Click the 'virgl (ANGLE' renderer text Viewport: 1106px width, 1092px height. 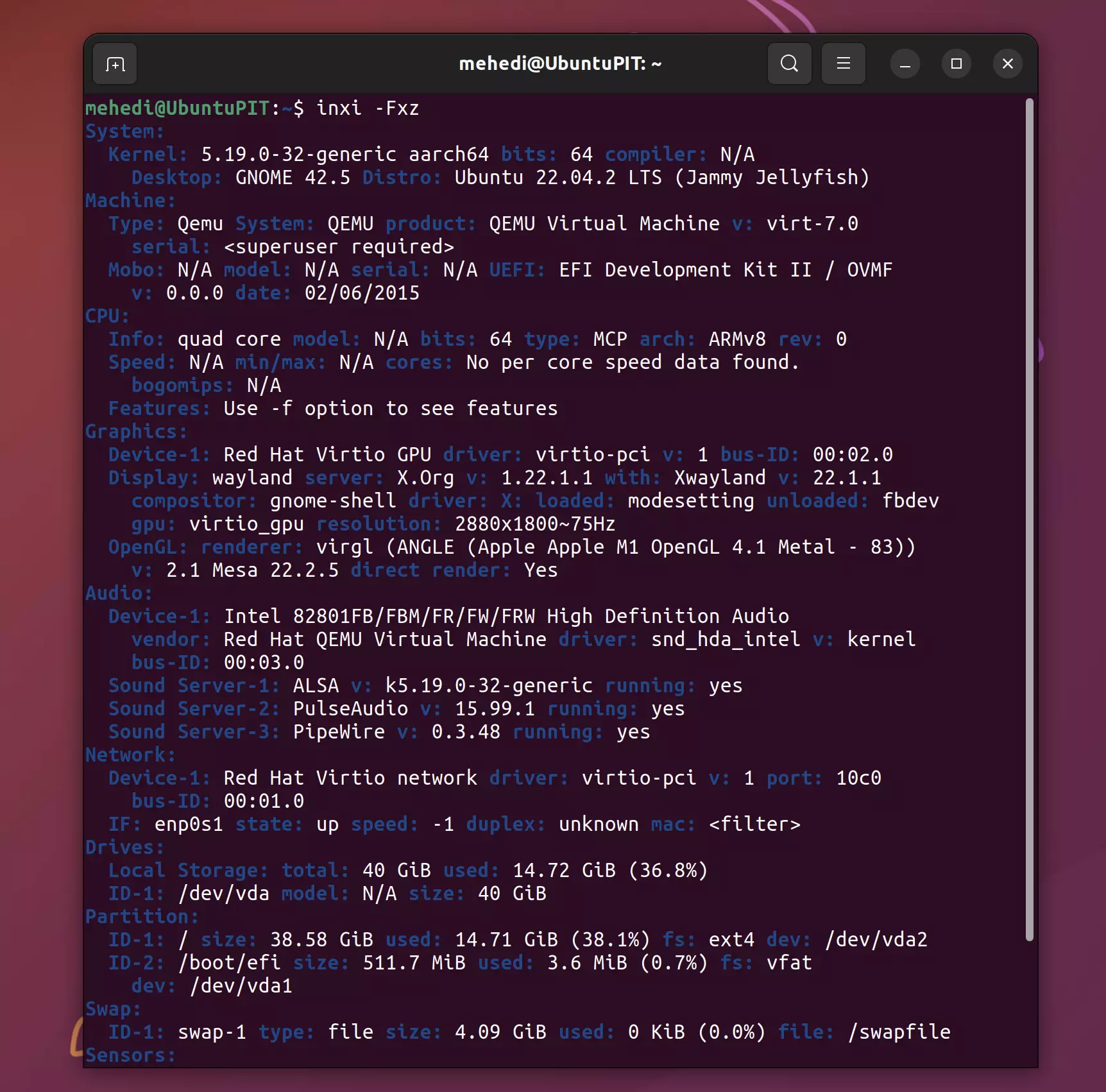385,547
